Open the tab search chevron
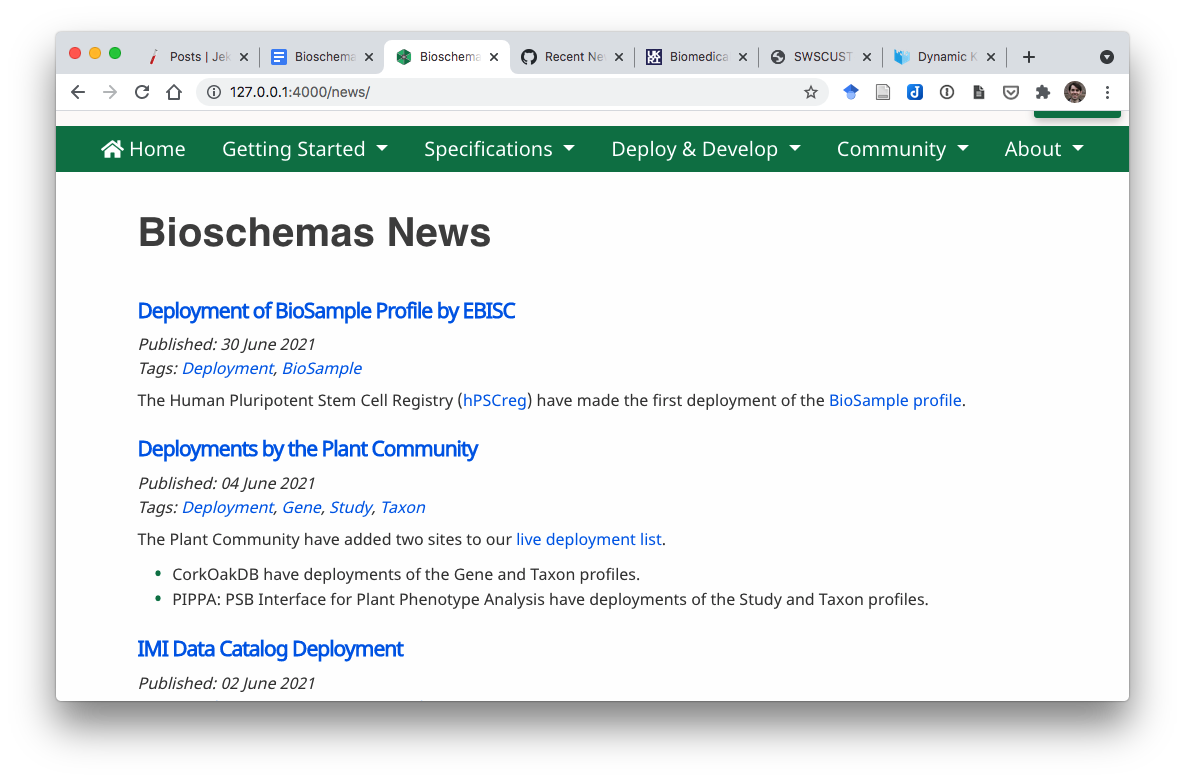The width and height of the screenshot is (1185, 781). point(1107,57)
